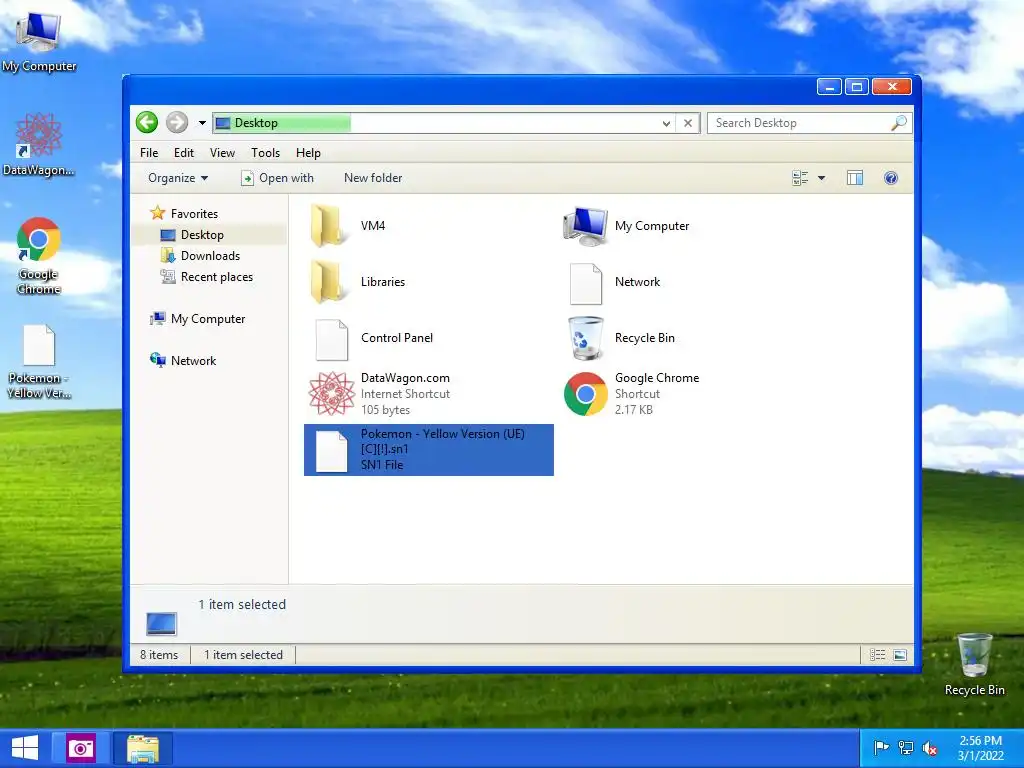
Task: Open the Tools menu
Action: pos(265,153)
